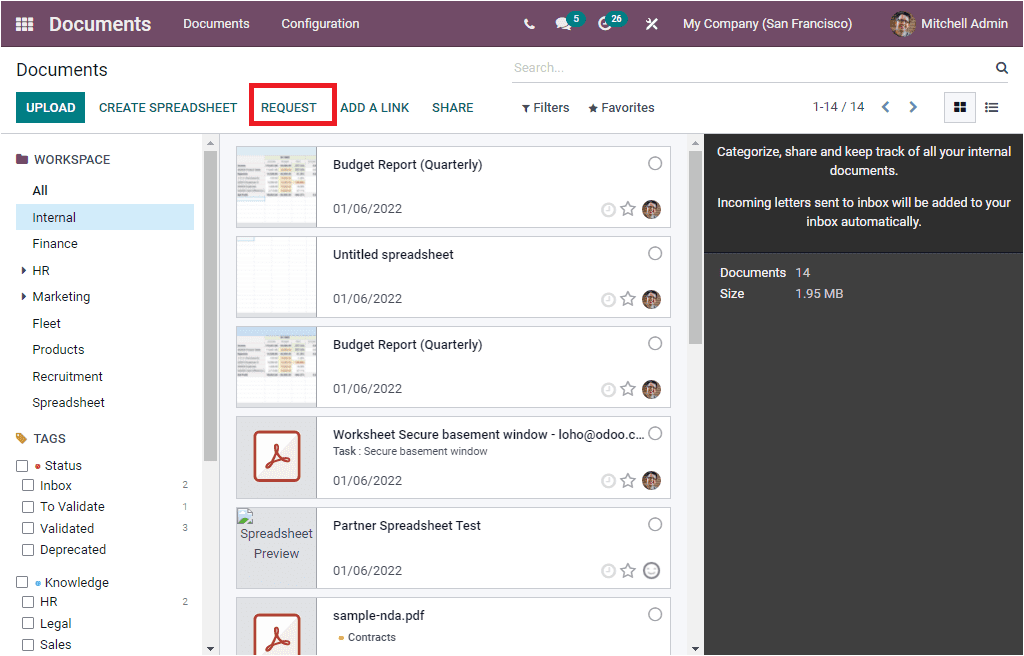Open the Filters dropdown
Screen dimensions: 1024x656
[x=545, y=108]
